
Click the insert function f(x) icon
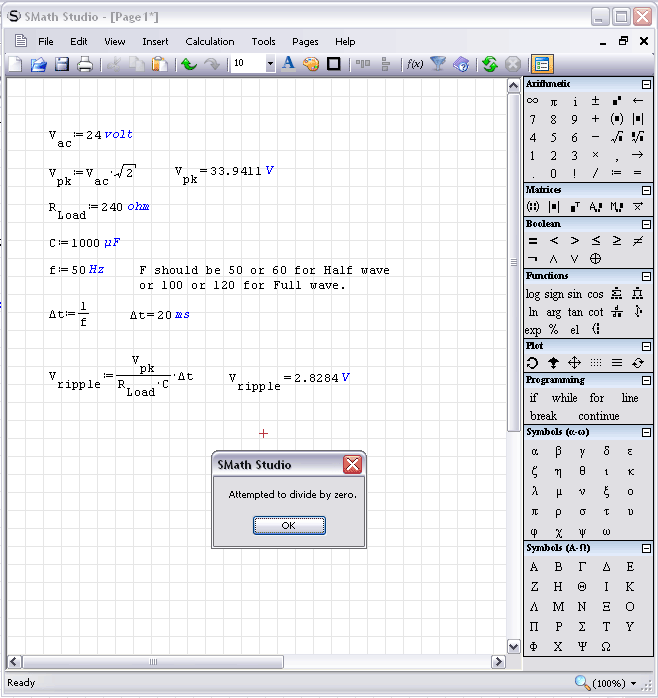(413, 64)
